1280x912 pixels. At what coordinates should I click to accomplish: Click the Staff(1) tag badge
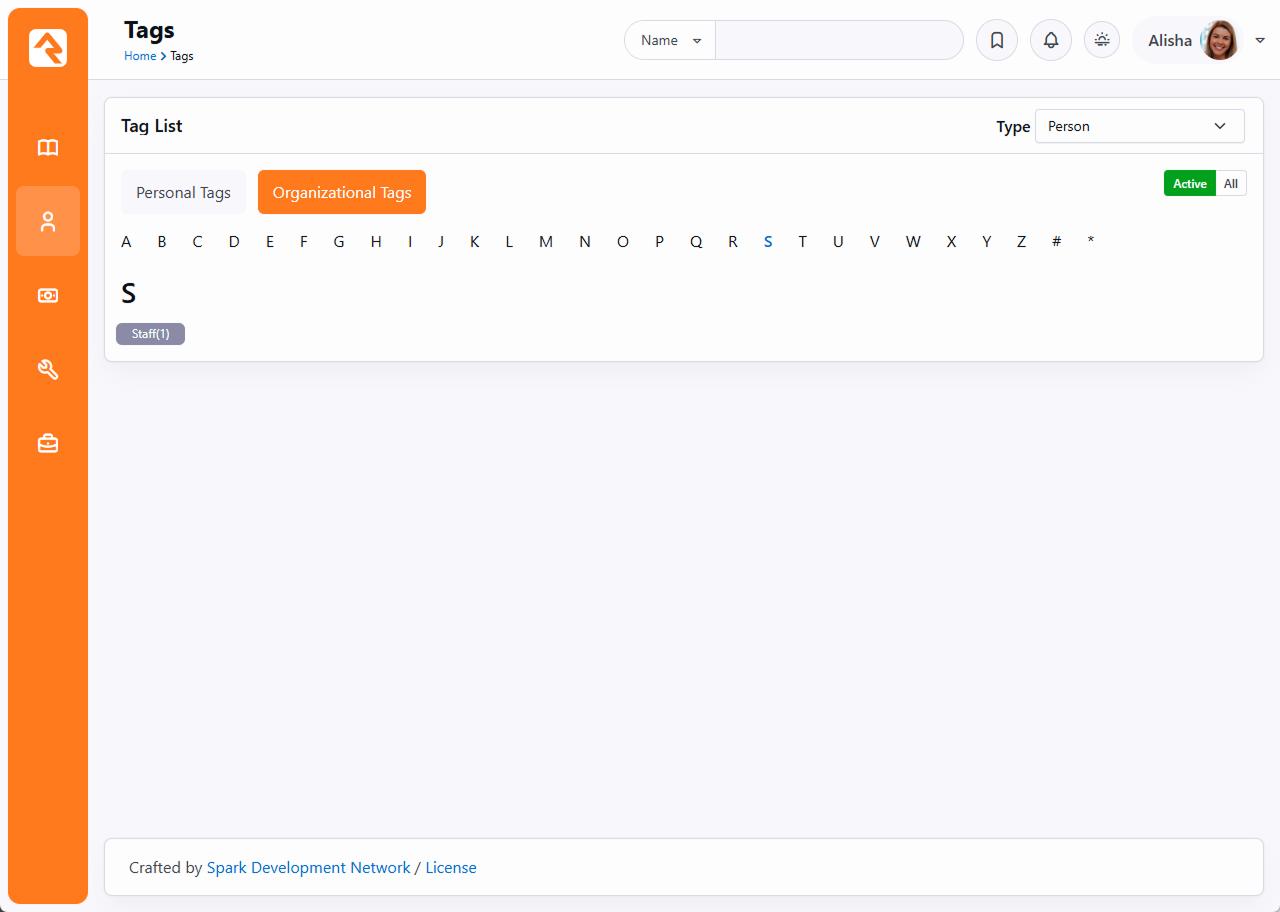150,334
